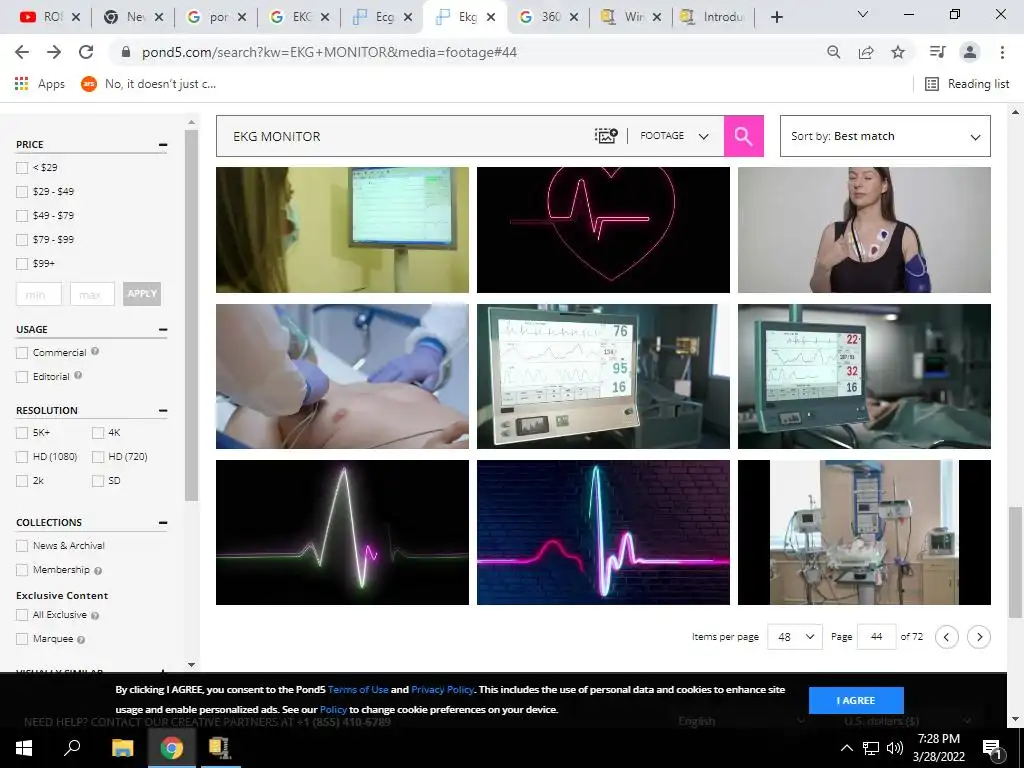
Task: Collapse the PRICE filter section
Action: (x=163, y=144)
